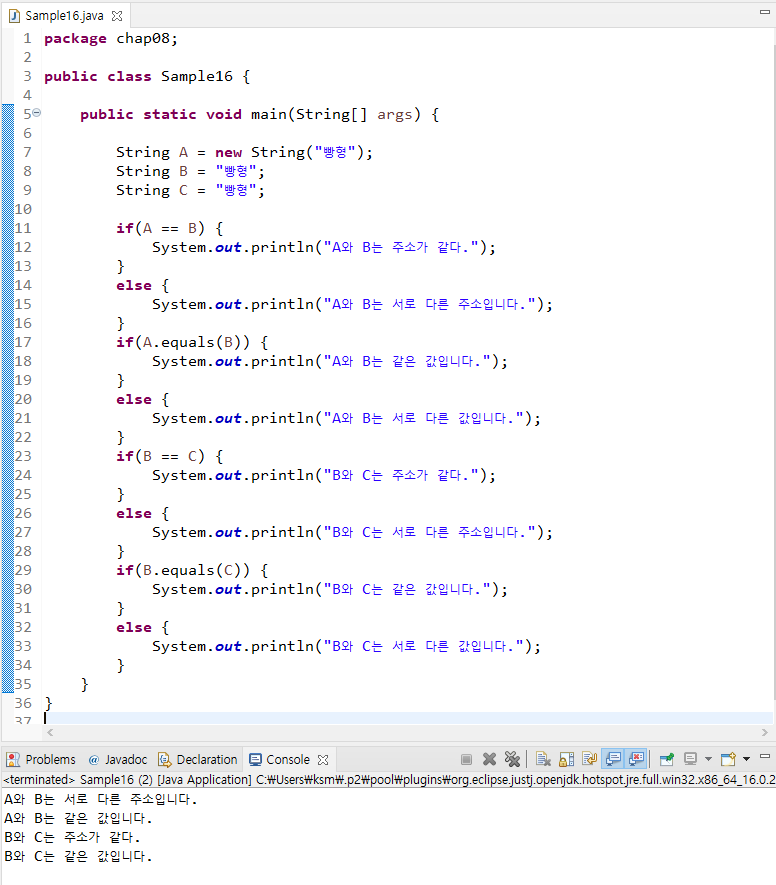
Task: Switch to Javadoc tab
Action: coord(118,760)
